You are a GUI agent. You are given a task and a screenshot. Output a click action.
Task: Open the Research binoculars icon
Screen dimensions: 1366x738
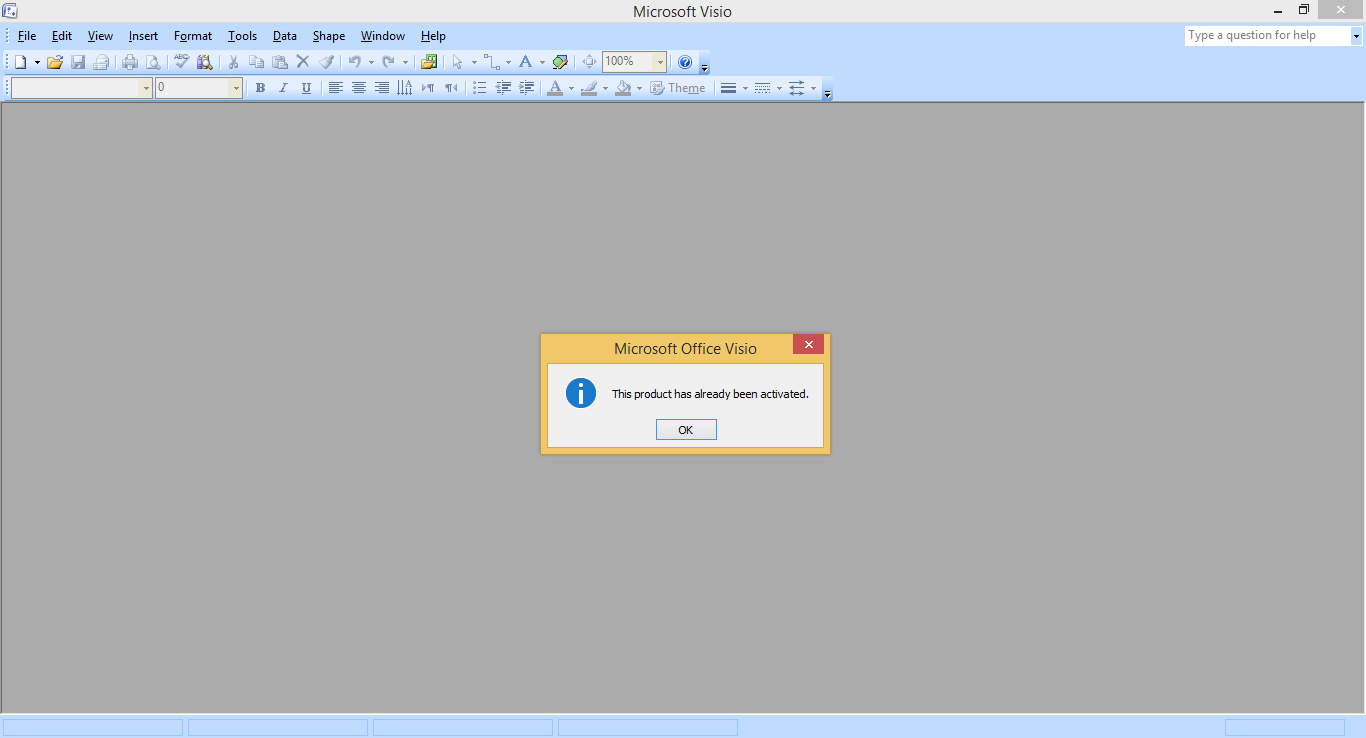coord(205,62)
